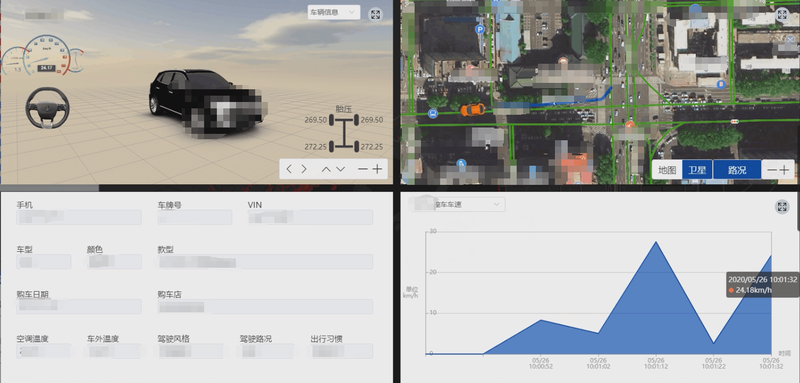Open the 车辆信息 dropdown
The width and height of the screenshot is (800, 383).
tap(334, 12)
